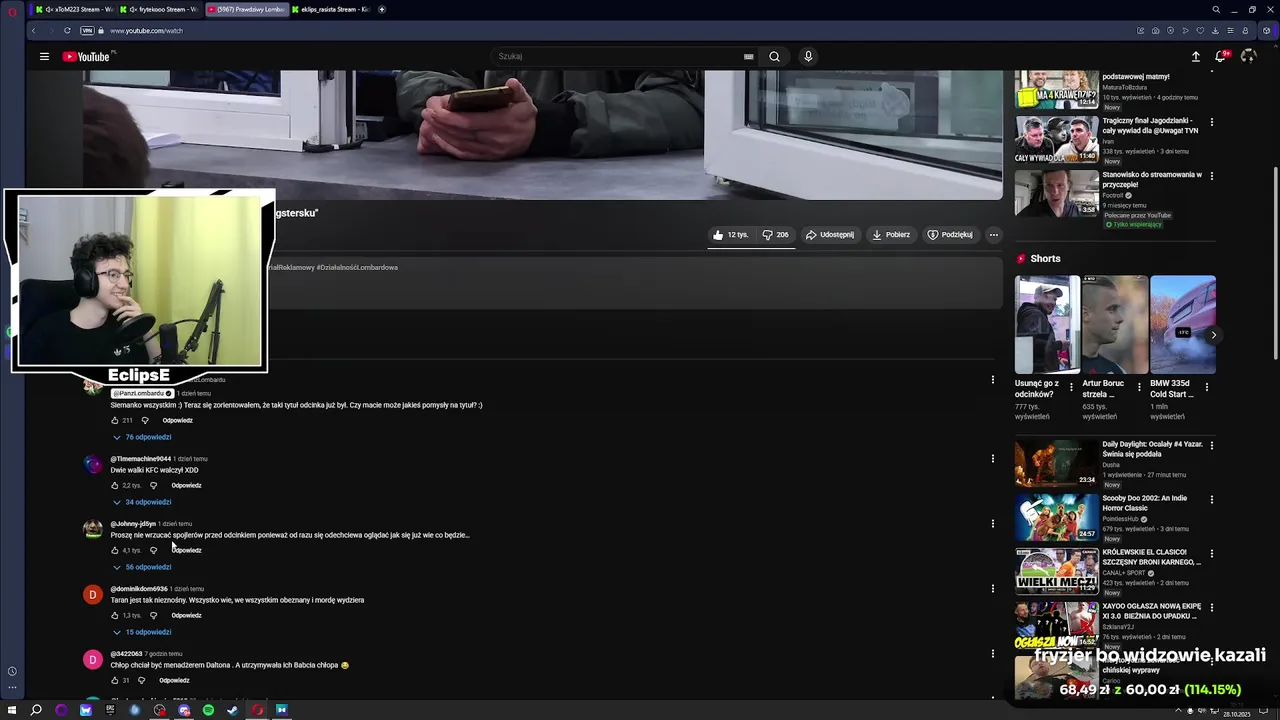
Task: Like the comment by @Timemachine9044
Action: 115,485
